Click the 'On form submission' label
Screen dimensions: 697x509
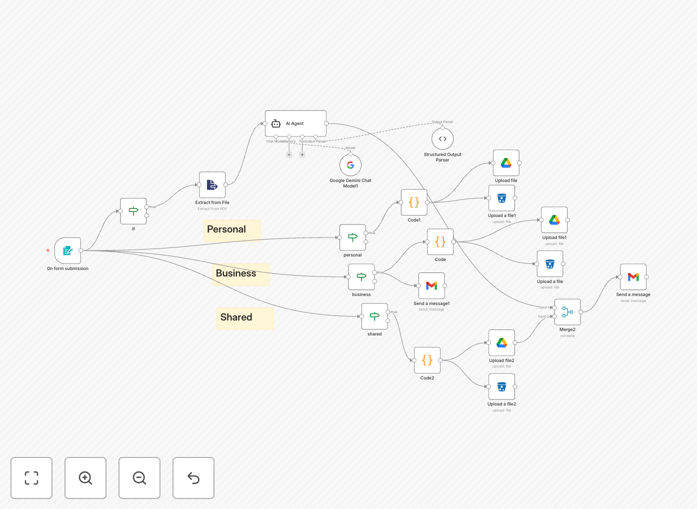tap(68, 269)
